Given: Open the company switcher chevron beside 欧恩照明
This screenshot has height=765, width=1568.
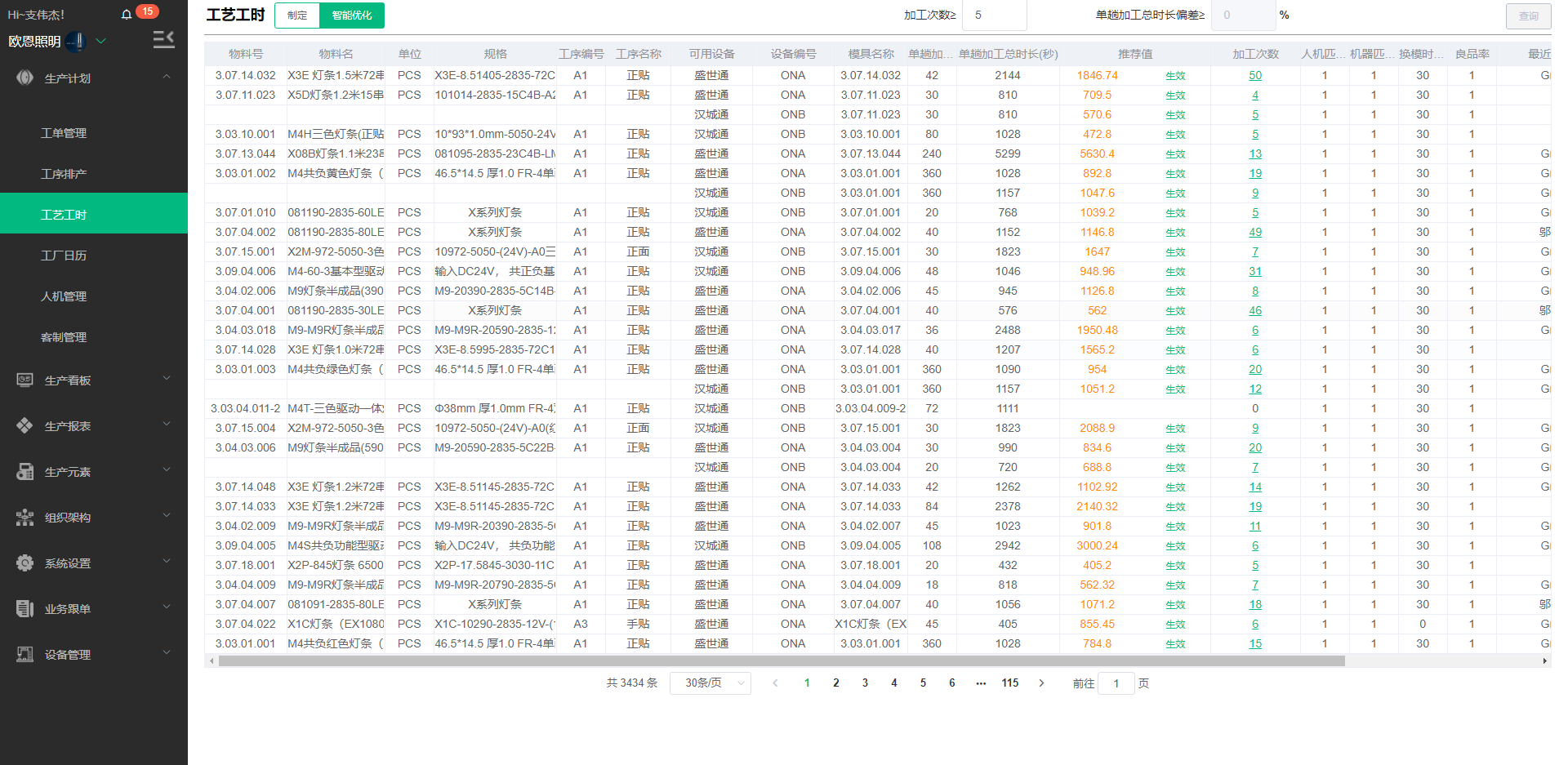Looking at the screenshot, I should point(101,41).
